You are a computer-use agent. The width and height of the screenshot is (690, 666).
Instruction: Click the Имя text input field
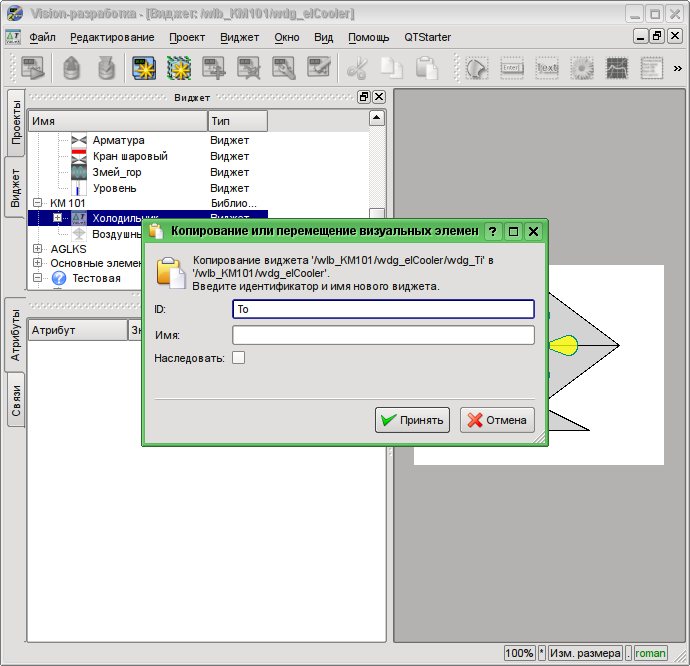(383, 335)
